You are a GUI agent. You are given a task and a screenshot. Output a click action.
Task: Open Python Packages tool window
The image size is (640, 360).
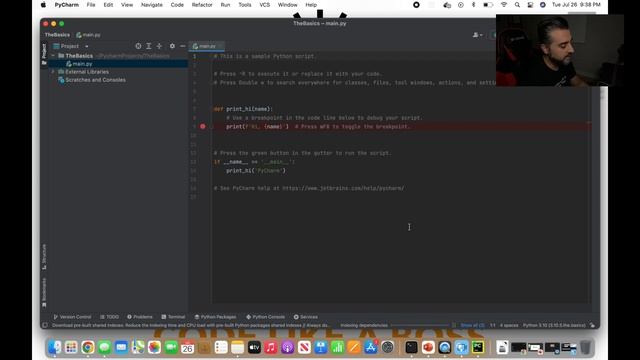click(215, 317)
